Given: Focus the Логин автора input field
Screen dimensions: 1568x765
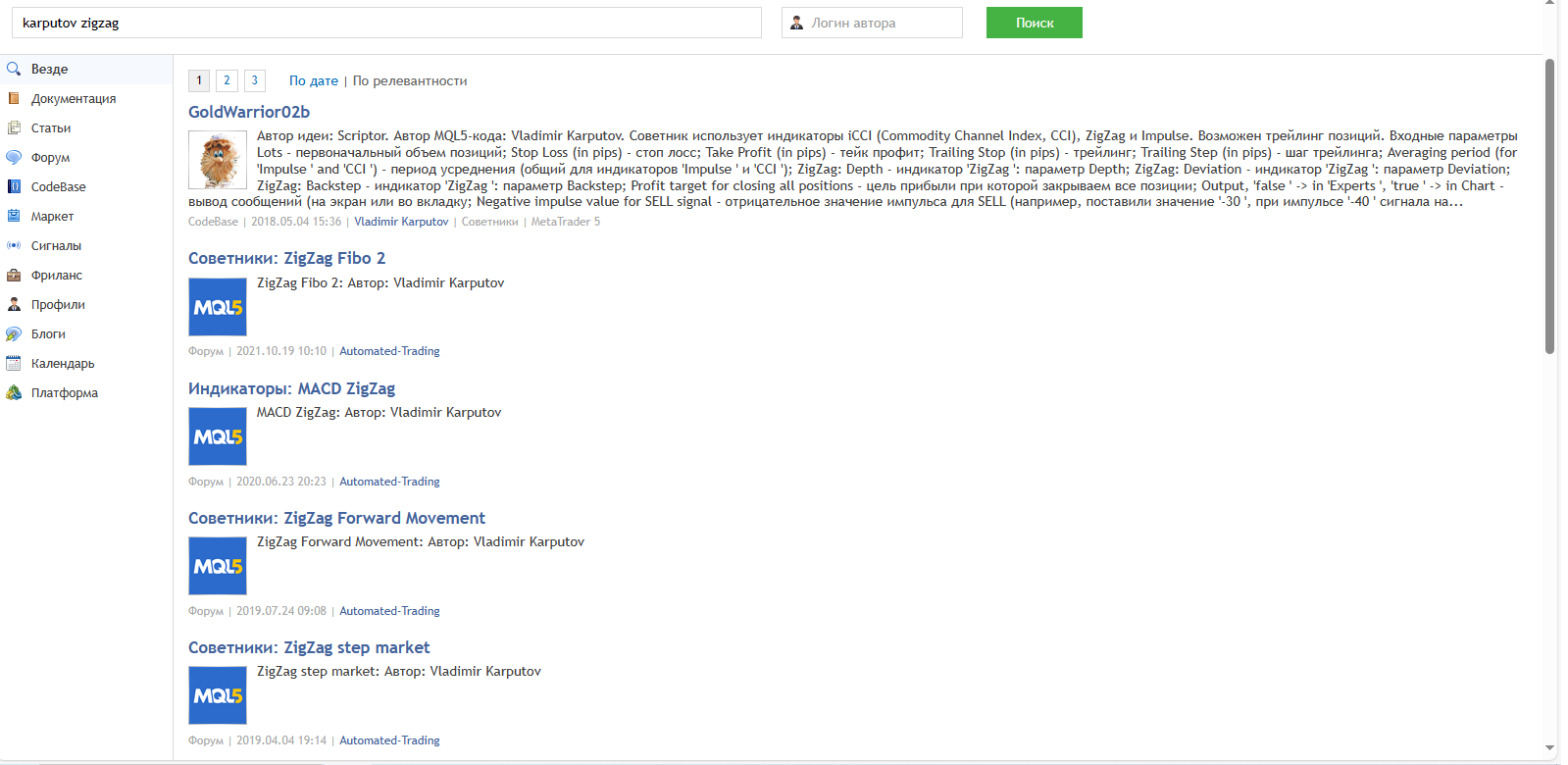Looking at the screenshot, I should pyautogui.click(x=872, y=23).
